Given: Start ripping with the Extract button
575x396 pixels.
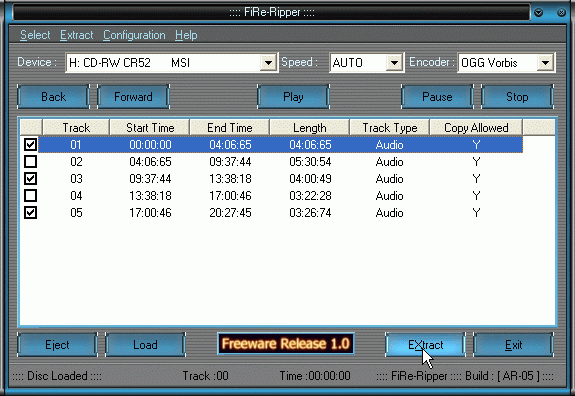Looking at the screenshot, I should tap(425, 345).
